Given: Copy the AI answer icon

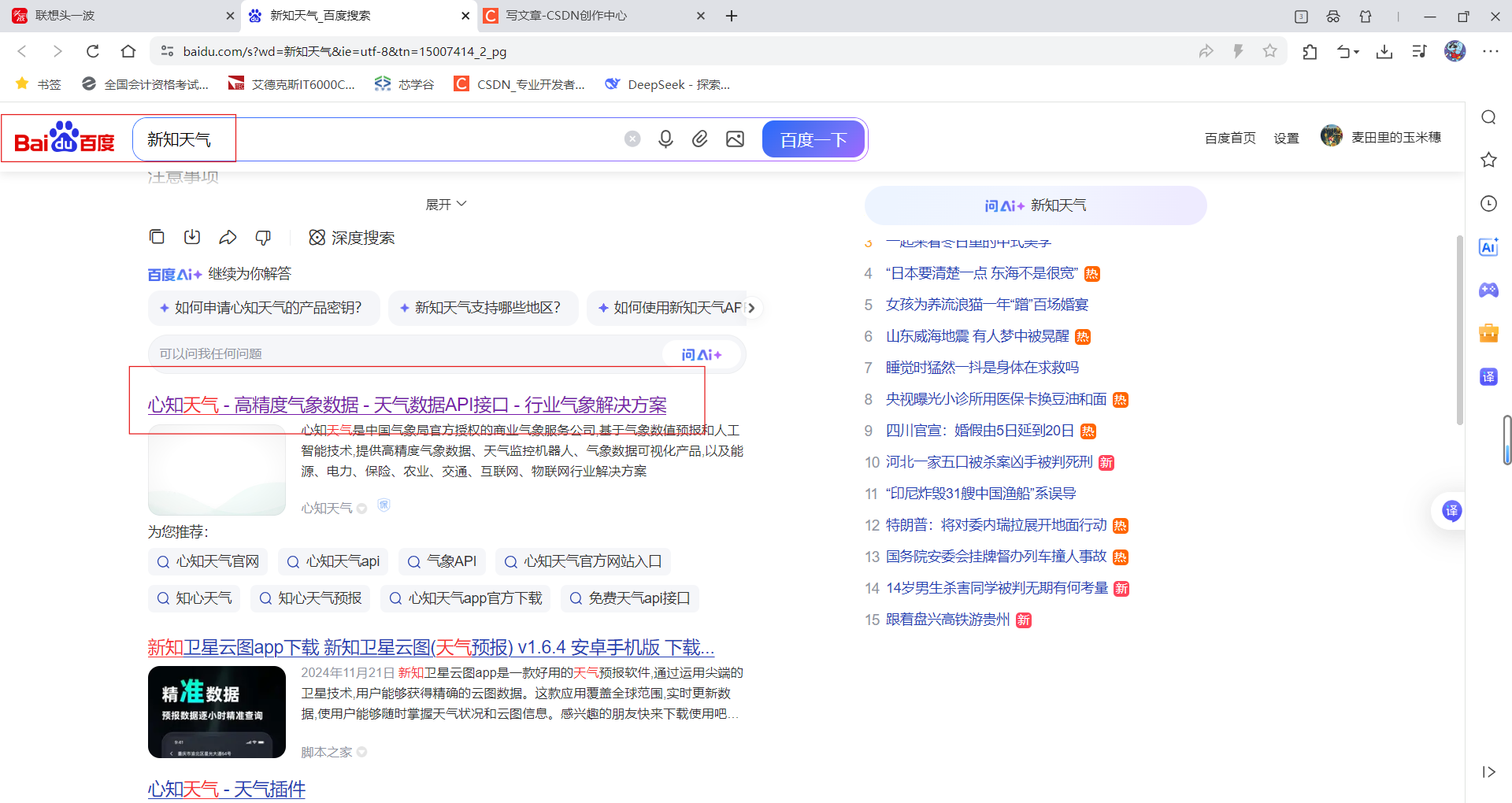Looking at the screenshot, I should coord(157,237).
